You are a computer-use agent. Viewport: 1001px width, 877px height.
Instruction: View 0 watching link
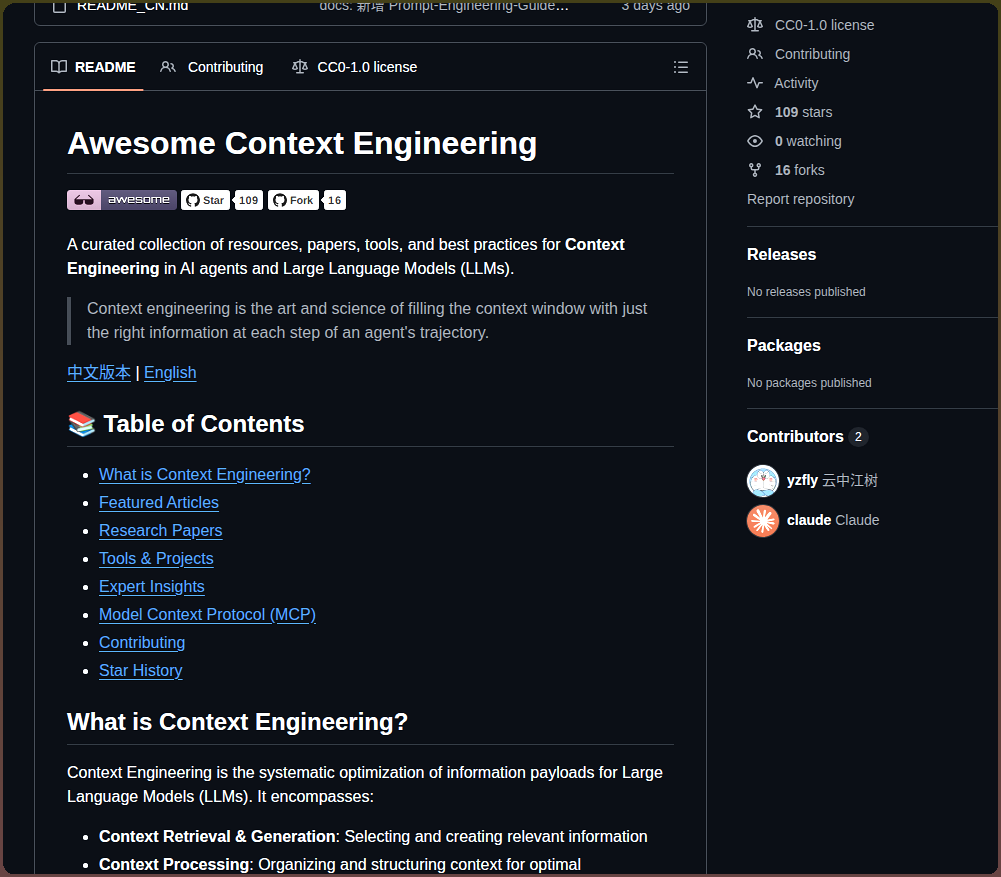(808, 141)
